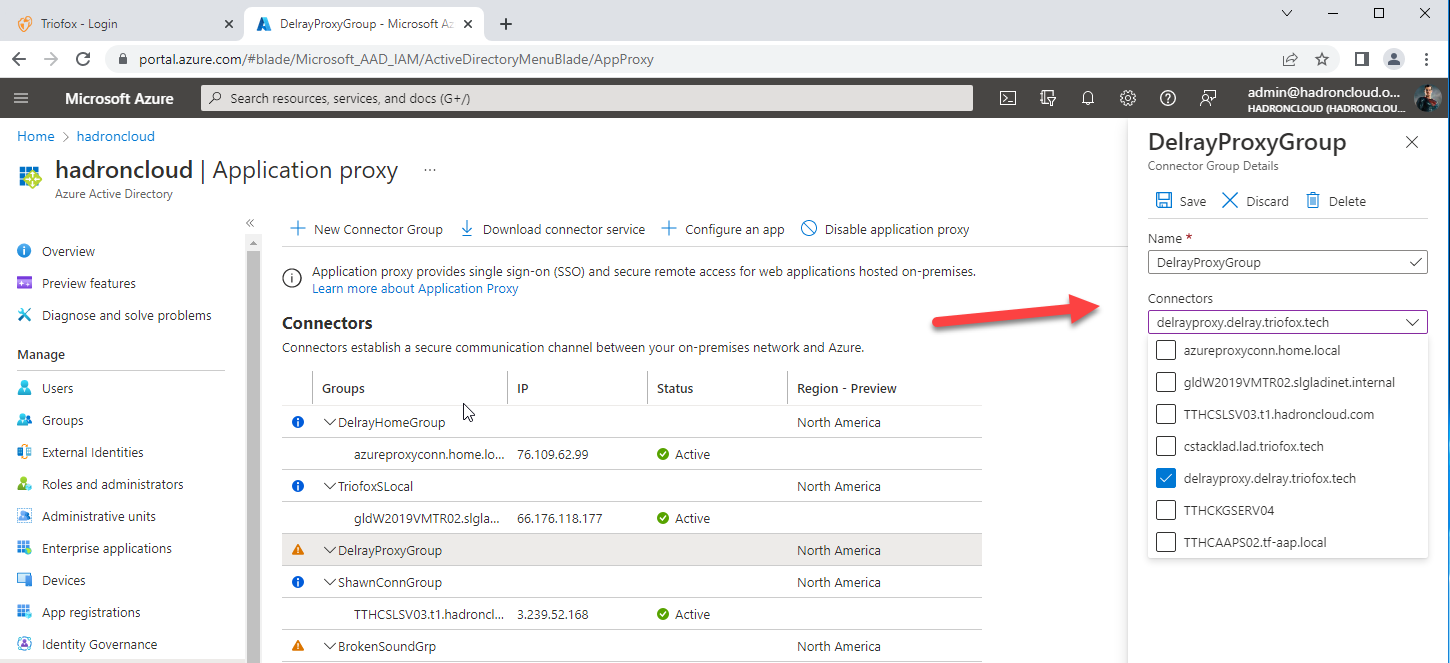Open Directories and subscriptions filter icon
The image size is (1450, 663).
pos(1048,98)
